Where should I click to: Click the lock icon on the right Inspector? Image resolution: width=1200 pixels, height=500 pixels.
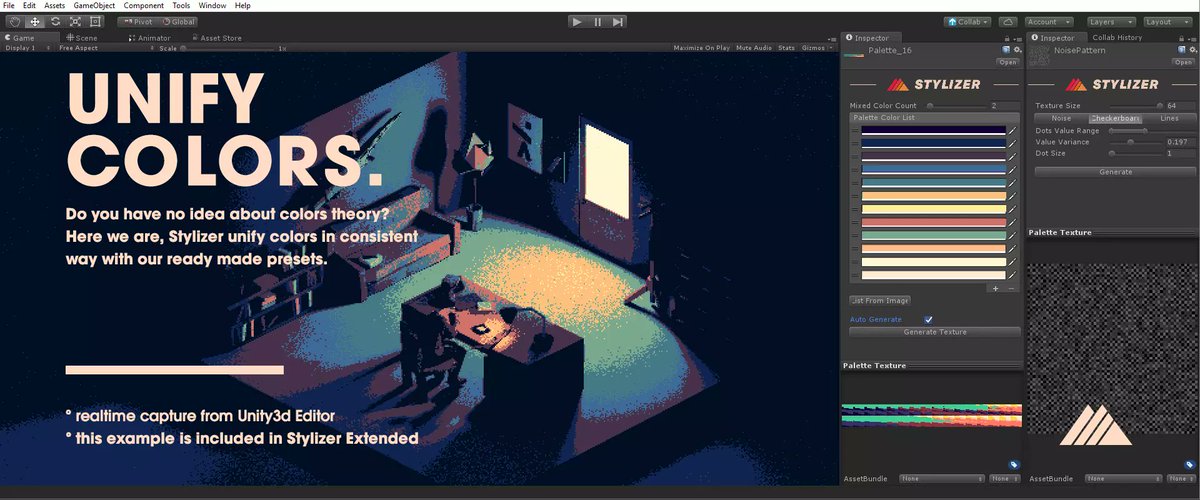pyautogui.click(x=1179, y=38)
